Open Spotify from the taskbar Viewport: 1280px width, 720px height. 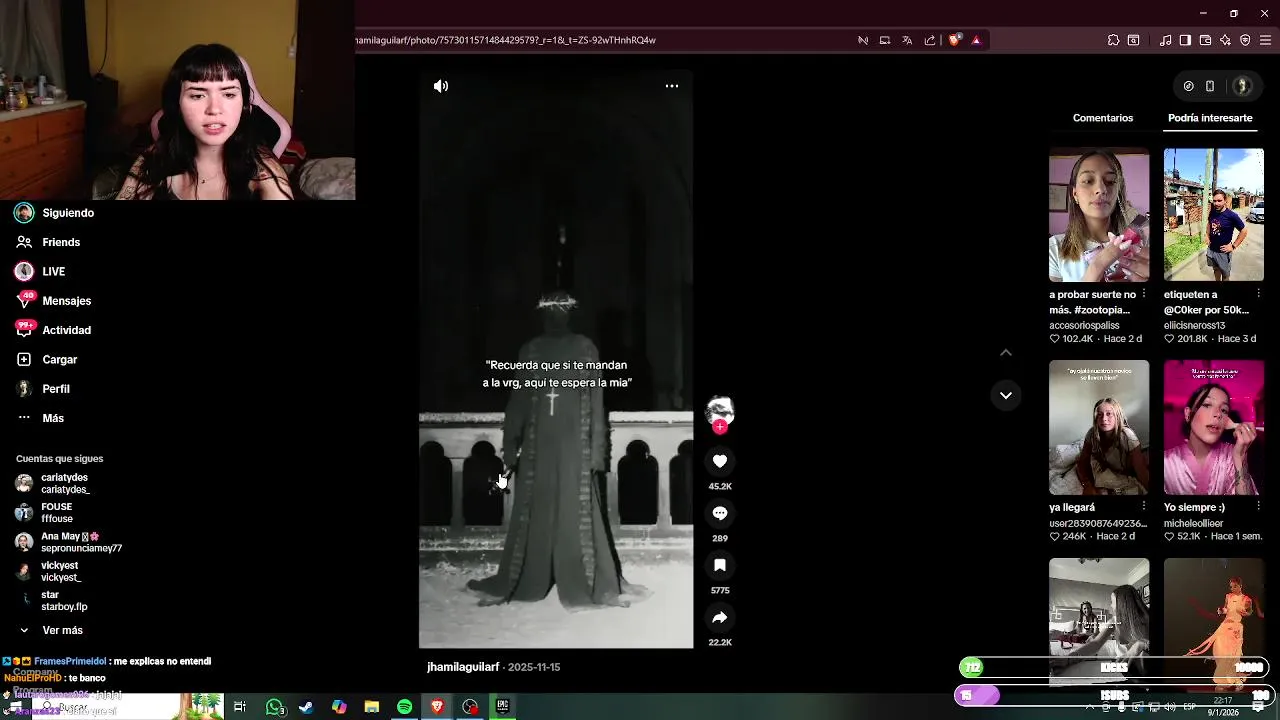(x=404, y=707)
